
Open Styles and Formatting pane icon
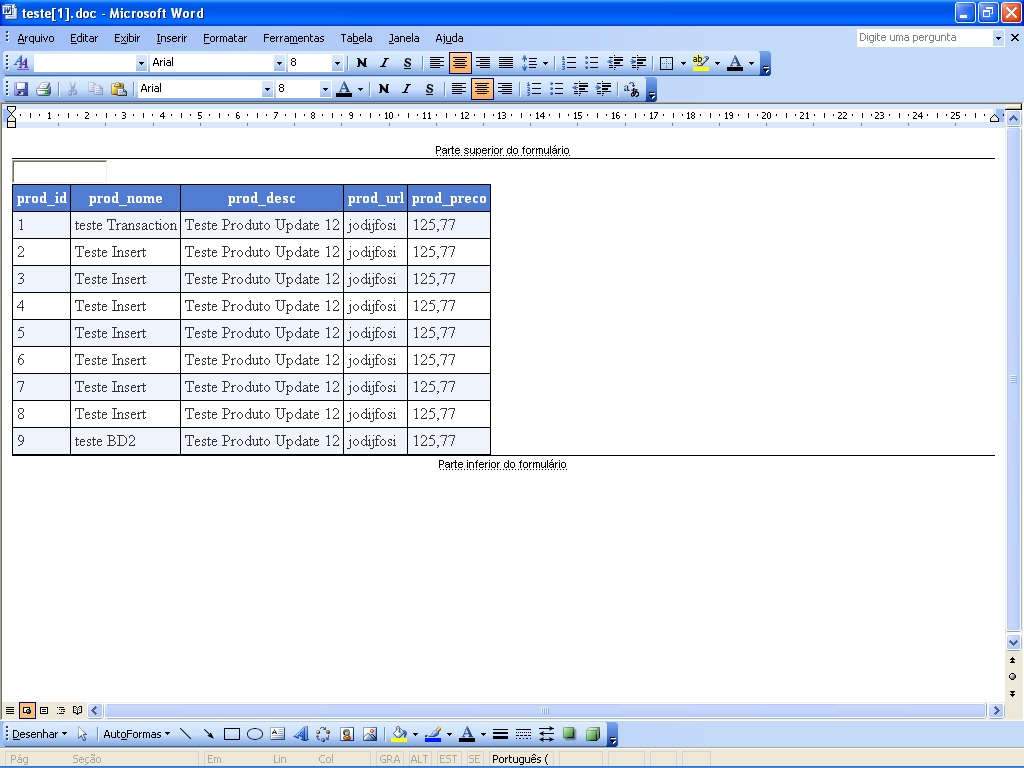21,63
